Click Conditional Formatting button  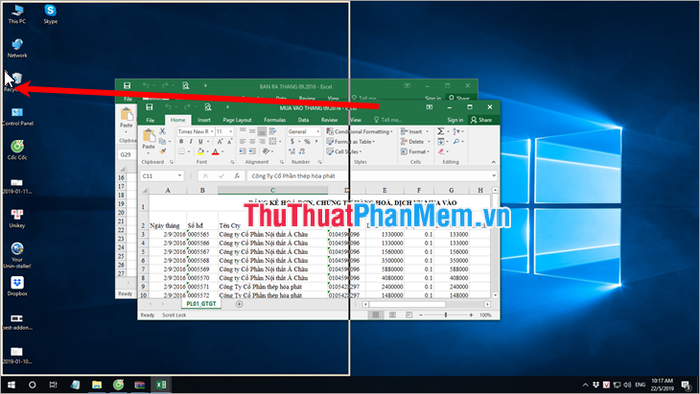[x=360, y=132]
